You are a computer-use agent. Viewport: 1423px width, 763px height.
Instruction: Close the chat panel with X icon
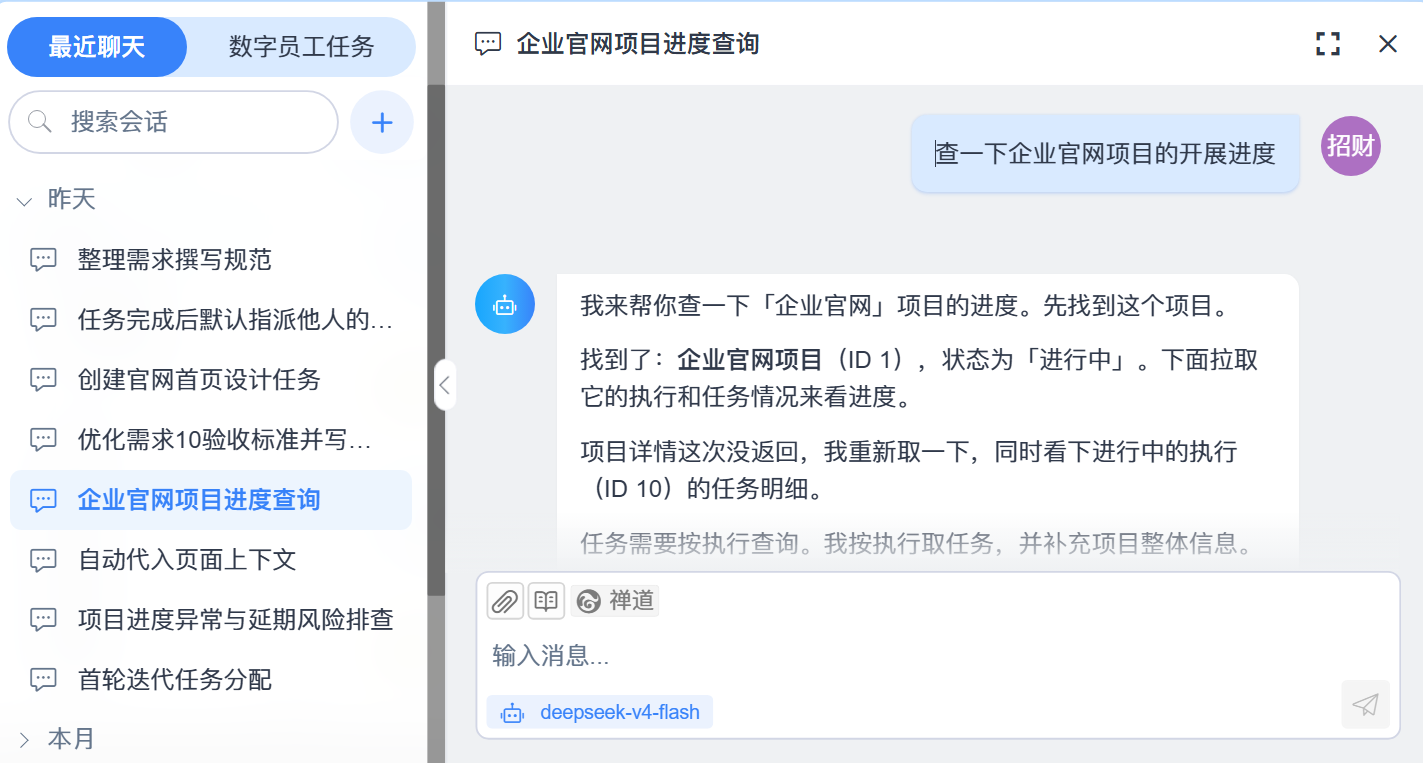tap(1388, 43)
